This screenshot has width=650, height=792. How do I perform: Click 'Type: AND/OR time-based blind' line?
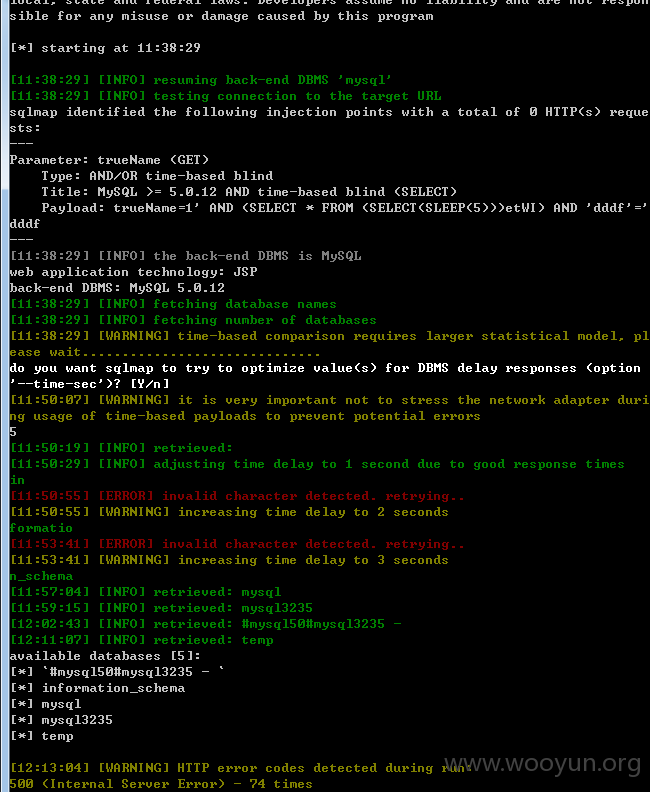click(157, 176)
